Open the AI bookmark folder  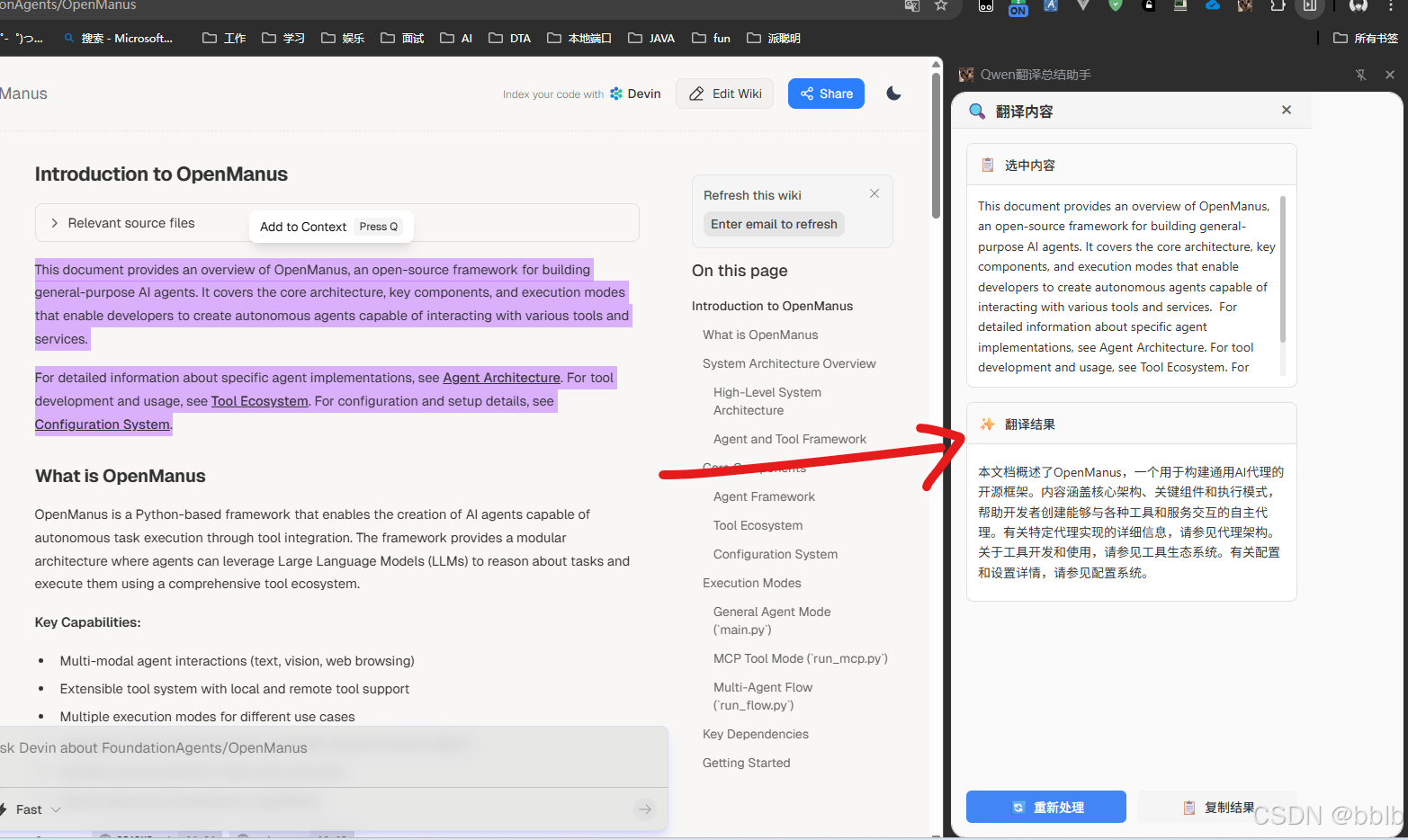pos(456,38)
